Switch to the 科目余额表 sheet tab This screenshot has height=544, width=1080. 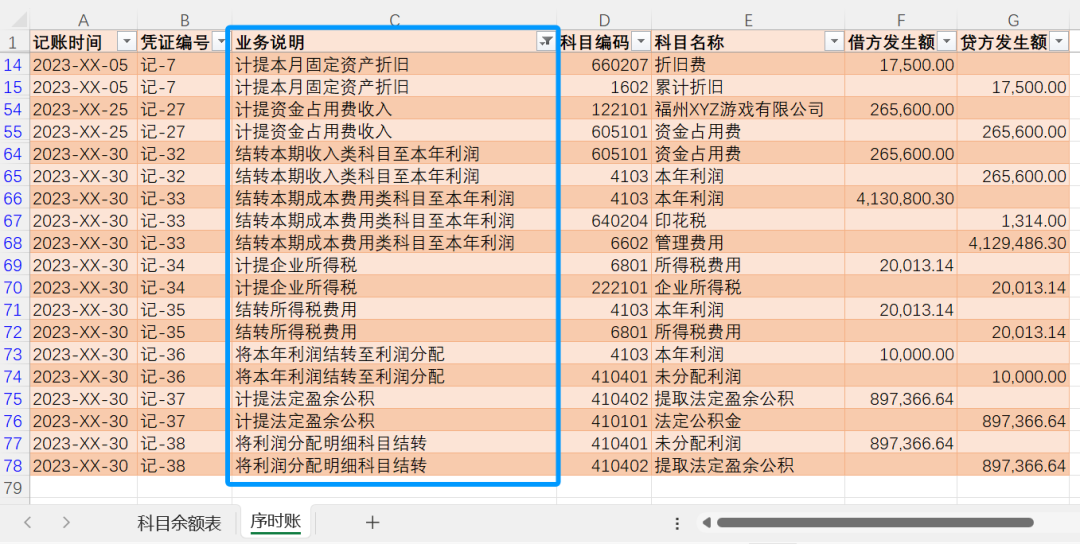tap(179, 523)
